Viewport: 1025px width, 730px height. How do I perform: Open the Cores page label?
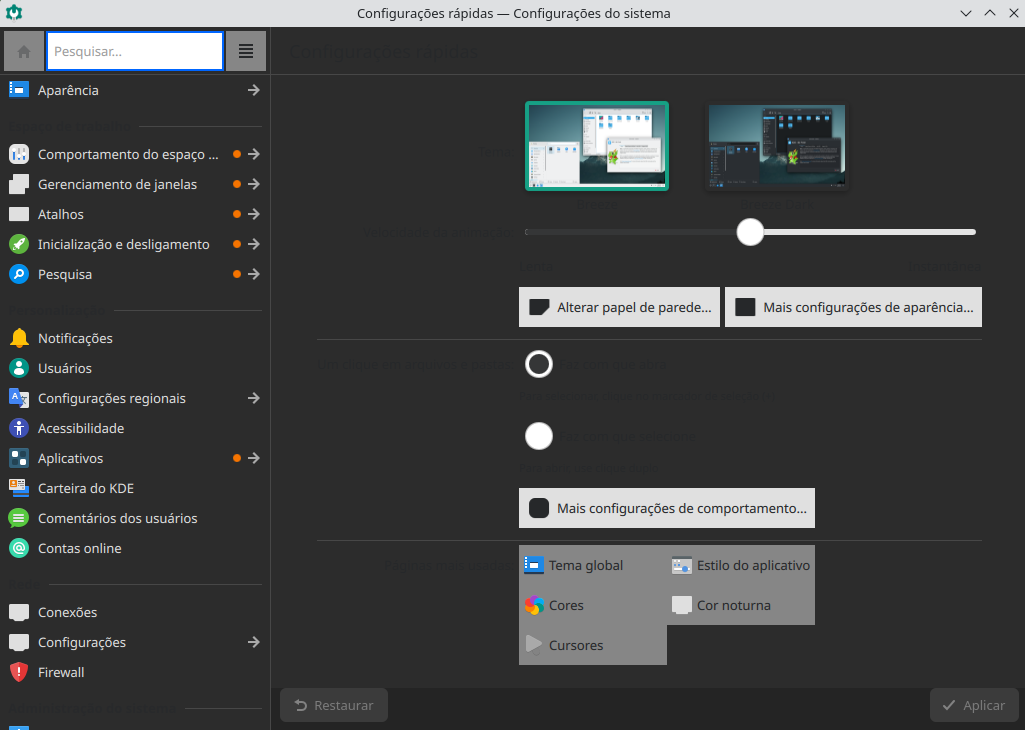point(566,605)
